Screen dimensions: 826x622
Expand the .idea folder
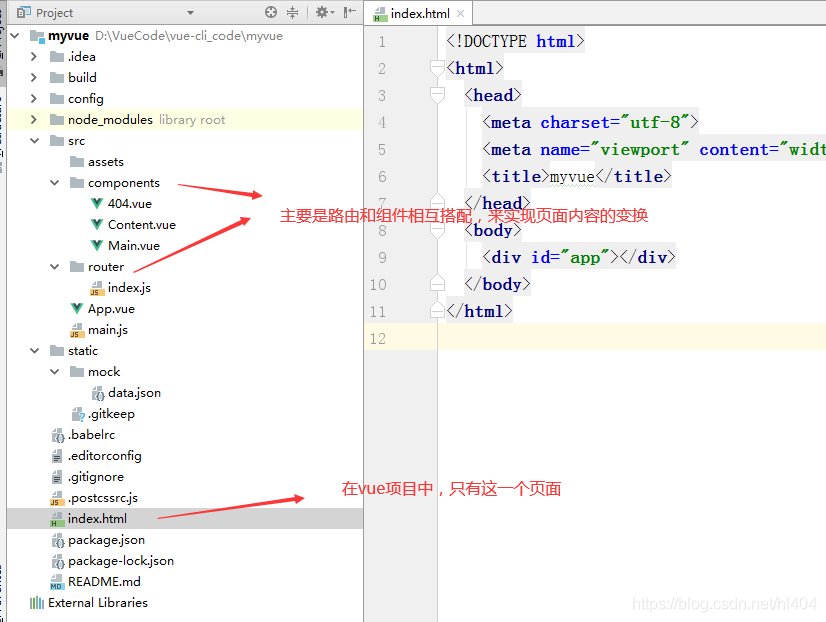pyautogui.click(x=34, y=56)
